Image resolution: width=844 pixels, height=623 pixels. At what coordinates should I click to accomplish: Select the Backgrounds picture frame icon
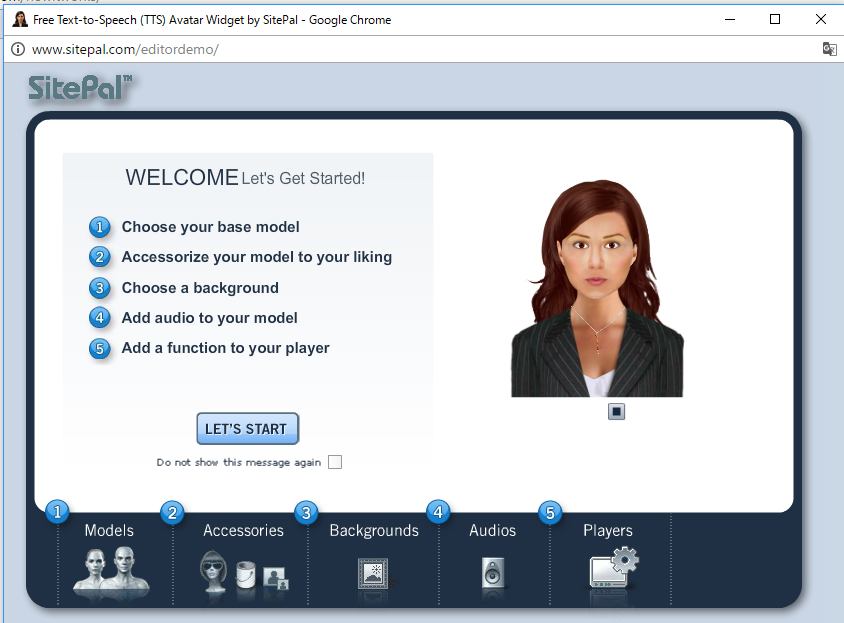(373, 573)
